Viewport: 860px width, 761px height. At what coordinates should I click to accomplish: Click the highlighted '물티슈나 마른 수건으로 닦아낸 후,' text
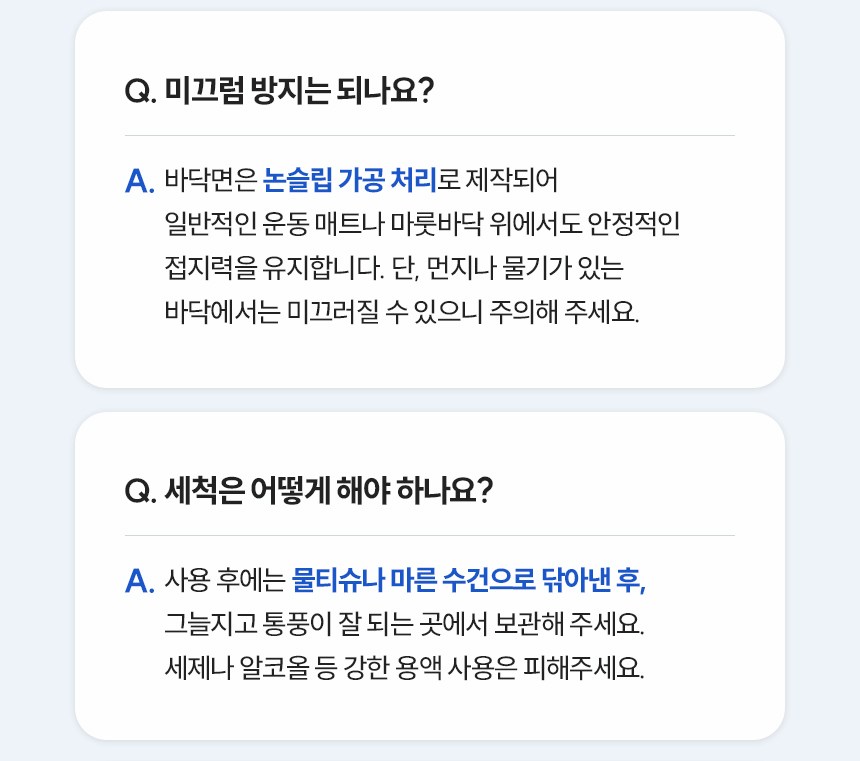(469, 580)
